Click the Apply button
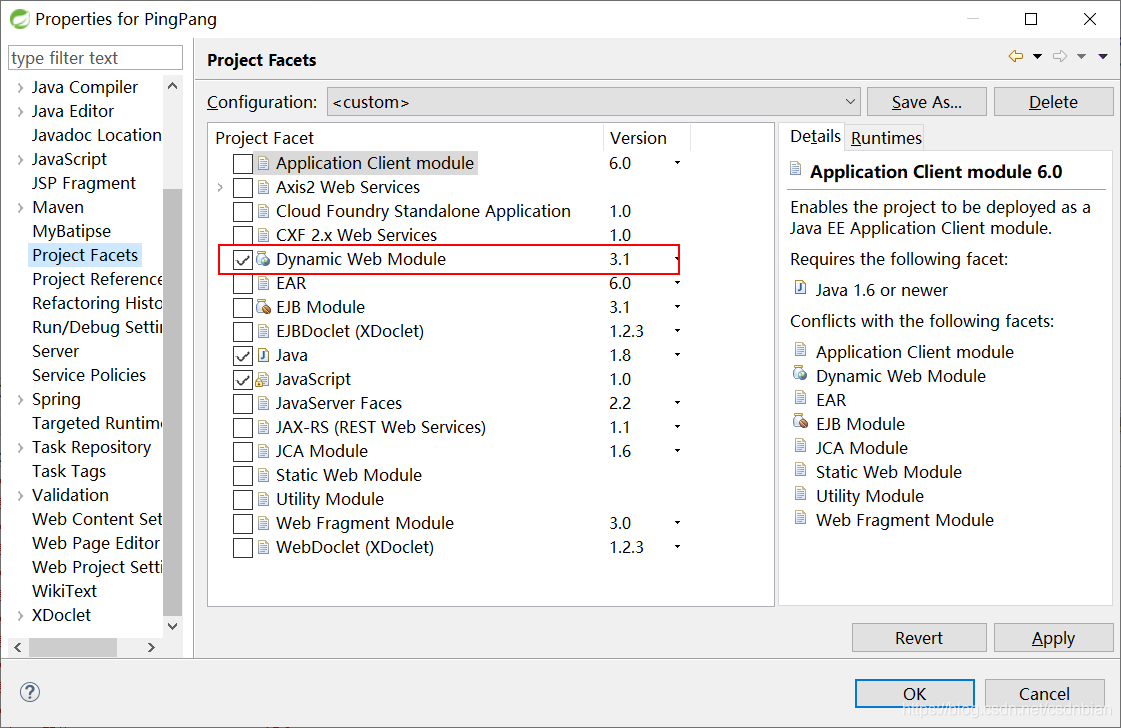Screen dimensions: 1121x728 click(1053, 637)
